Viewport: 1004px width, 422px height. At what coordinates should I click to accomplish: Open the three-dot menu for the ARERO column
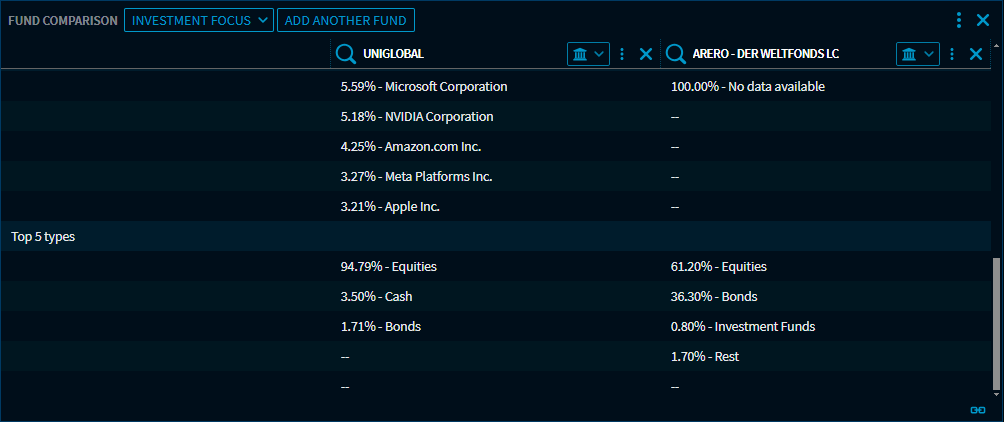point(951,54)
